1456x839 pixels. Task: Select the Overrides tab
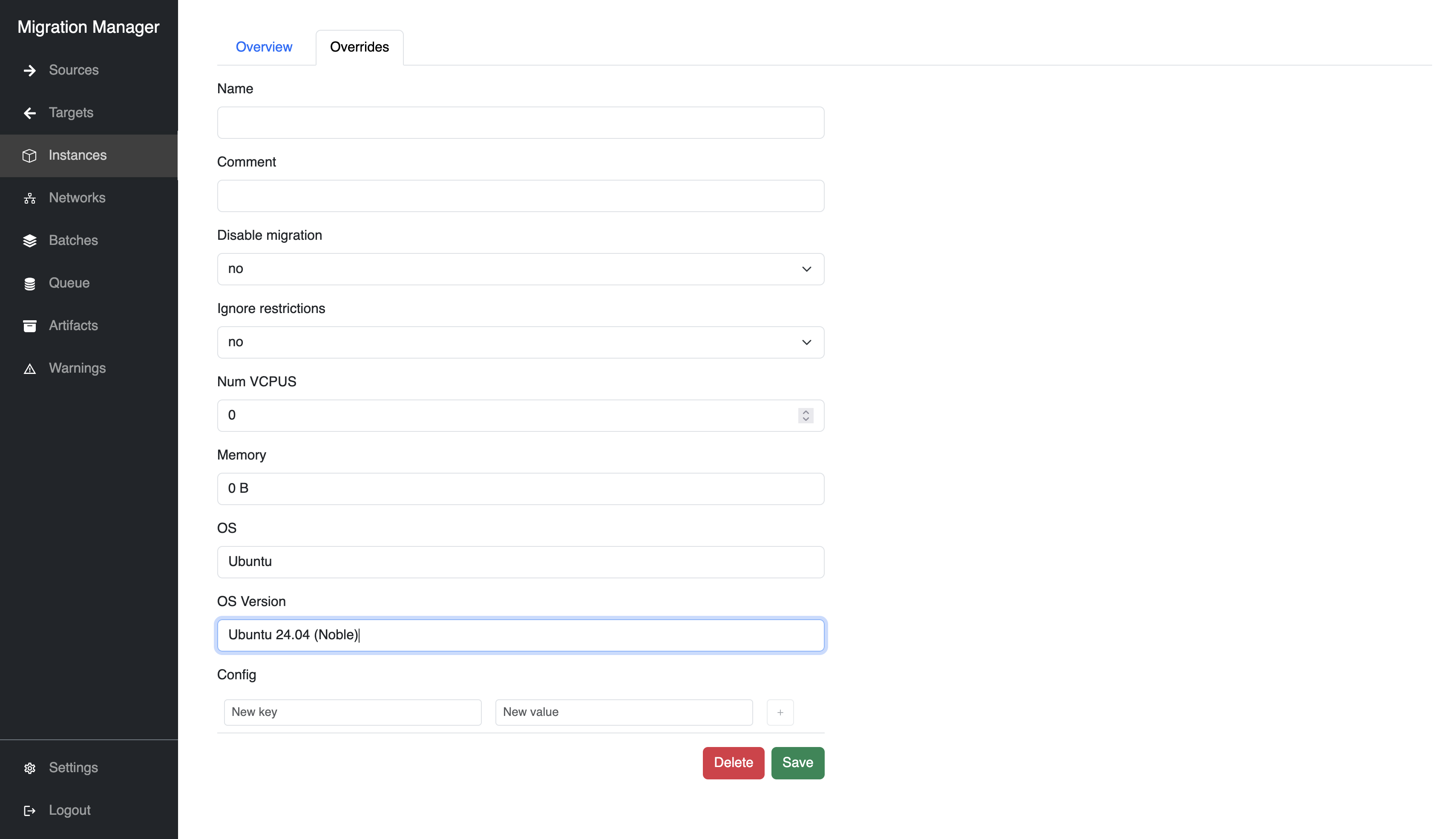point(359,47)
